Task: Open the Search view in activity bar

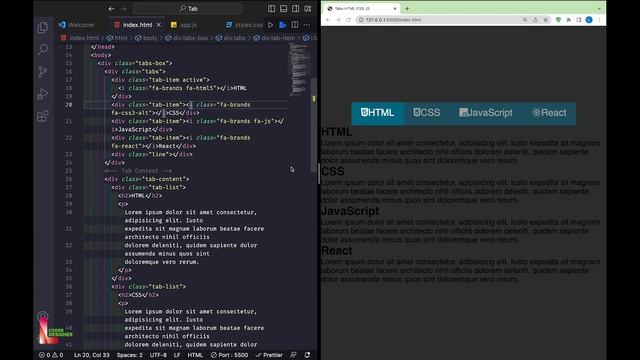Action: (x=42, y=50)
